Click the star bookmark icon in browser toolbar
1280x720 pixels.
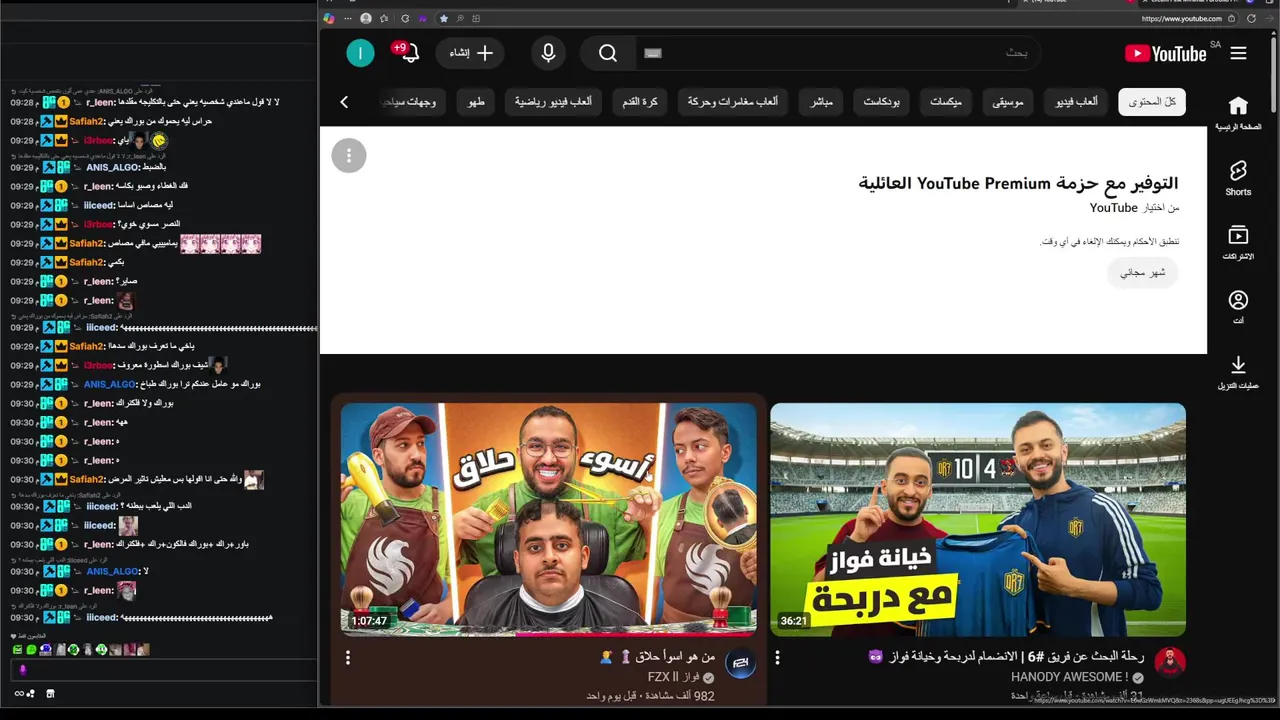pos(444,18)
